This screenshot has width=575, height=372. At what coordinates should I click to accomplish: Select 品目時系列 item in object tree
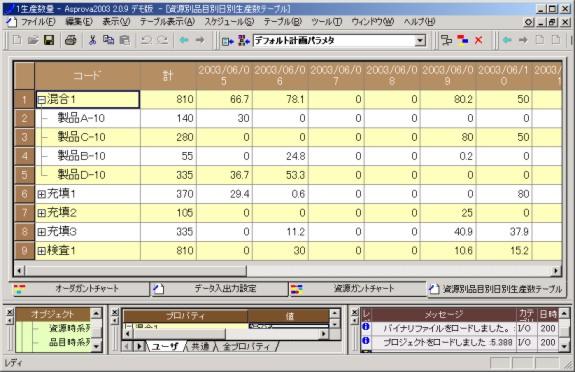(x=70, y=342)
